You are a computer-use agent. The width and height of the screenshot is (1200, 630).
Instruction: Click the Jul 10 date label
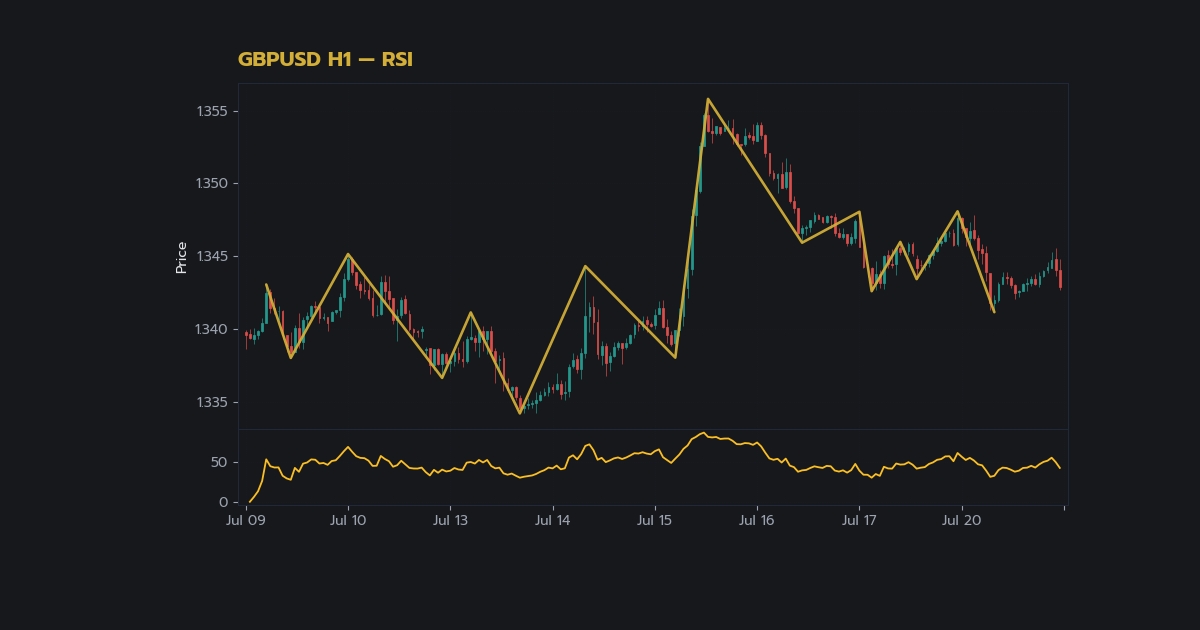[347, 521]
